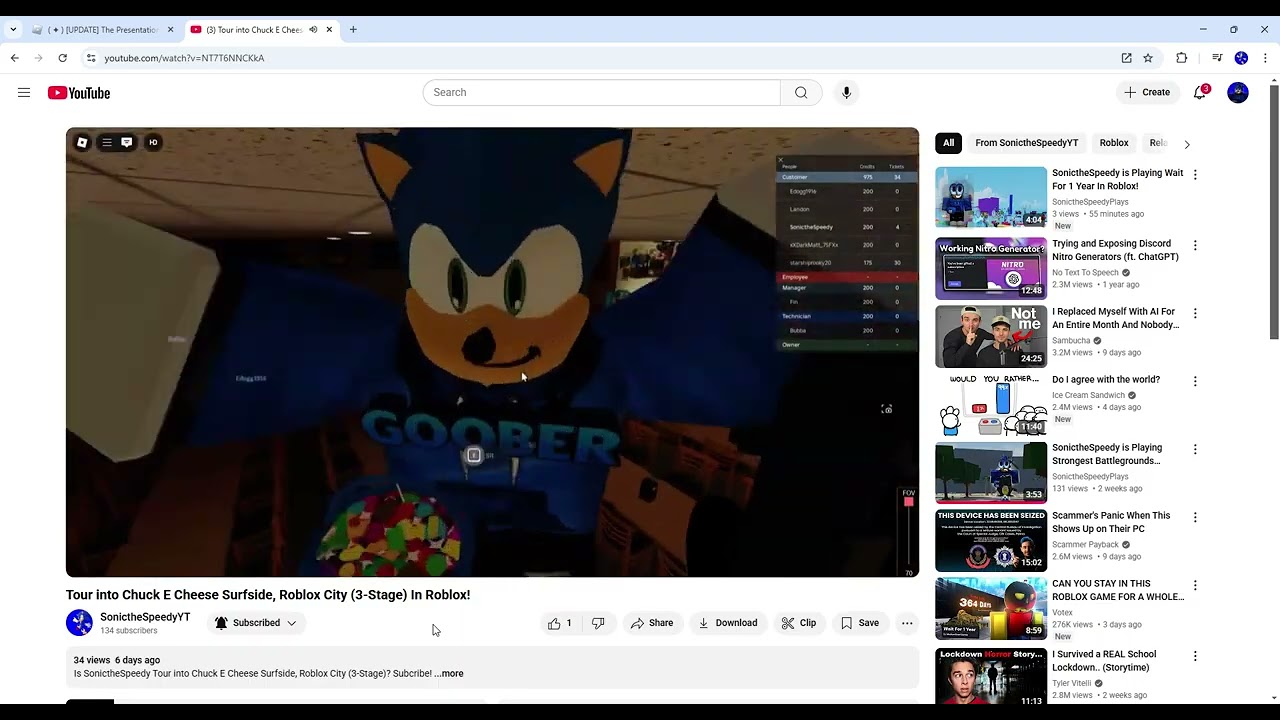Open options for Replaced Myself With AI video

coord(1195,313)
